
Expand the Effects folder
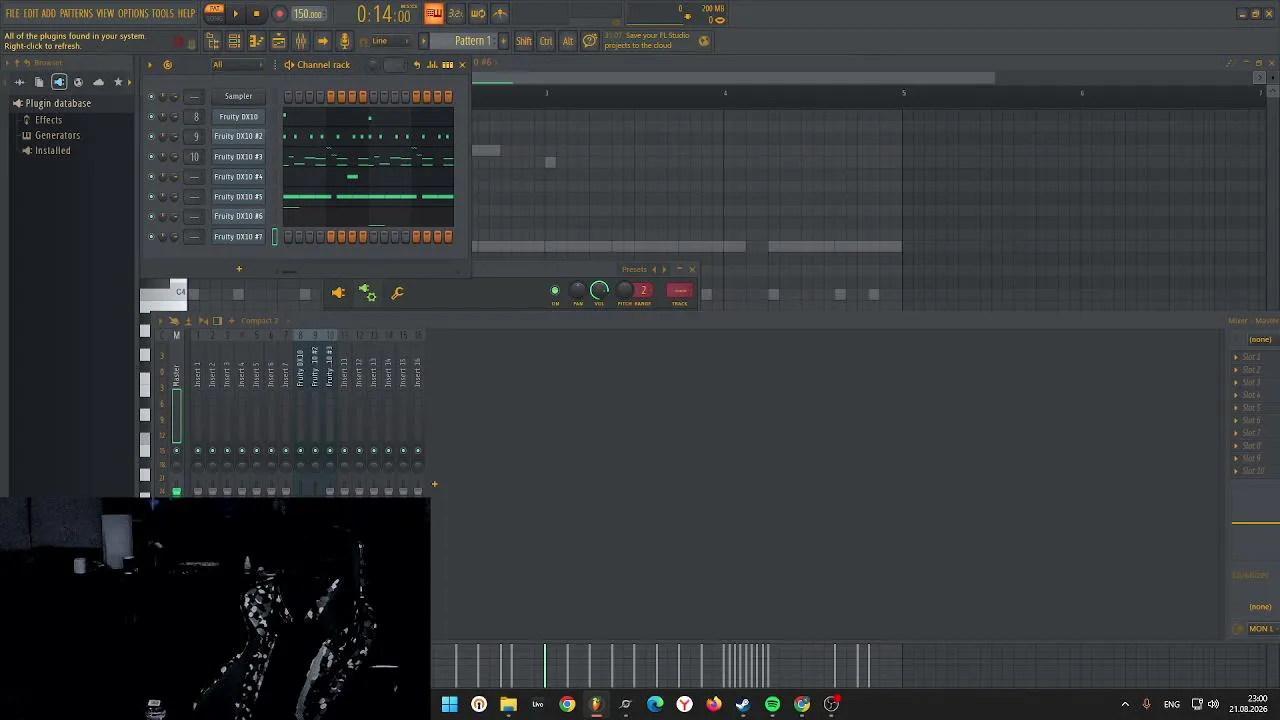pyautogui.click(x=48, y=120)
